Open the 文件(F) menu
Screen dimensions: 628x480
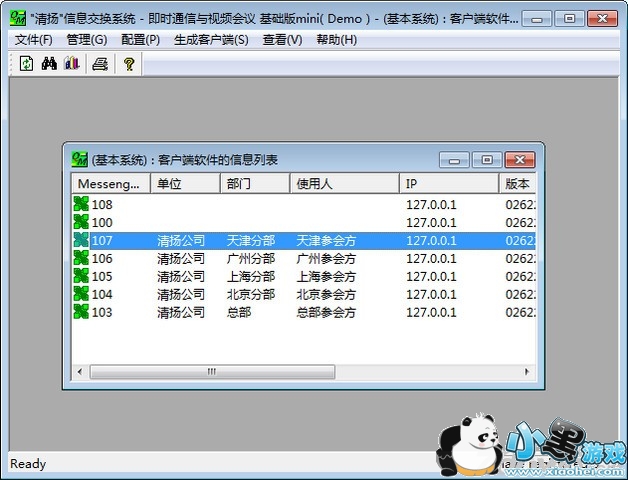(x=34, y=40)
